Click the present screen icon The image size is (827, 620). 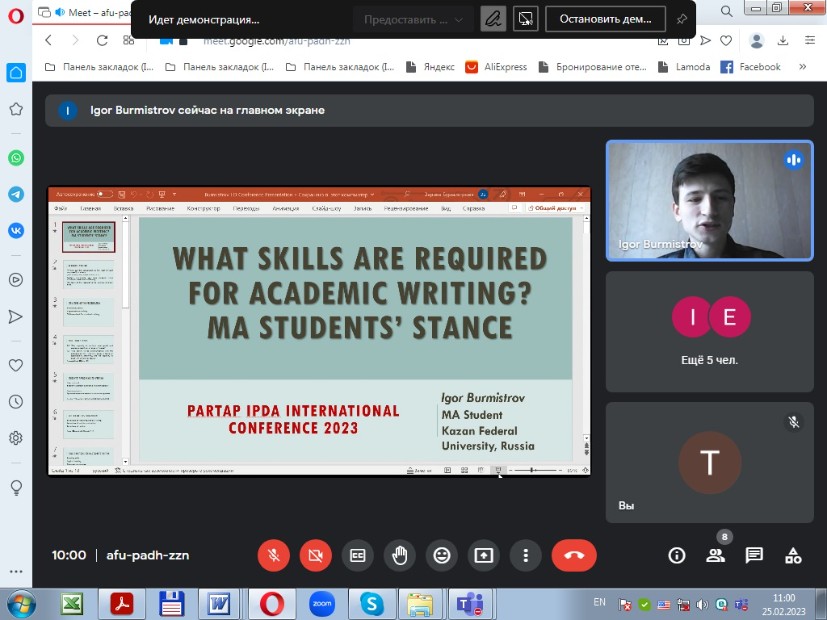[484, 555]
